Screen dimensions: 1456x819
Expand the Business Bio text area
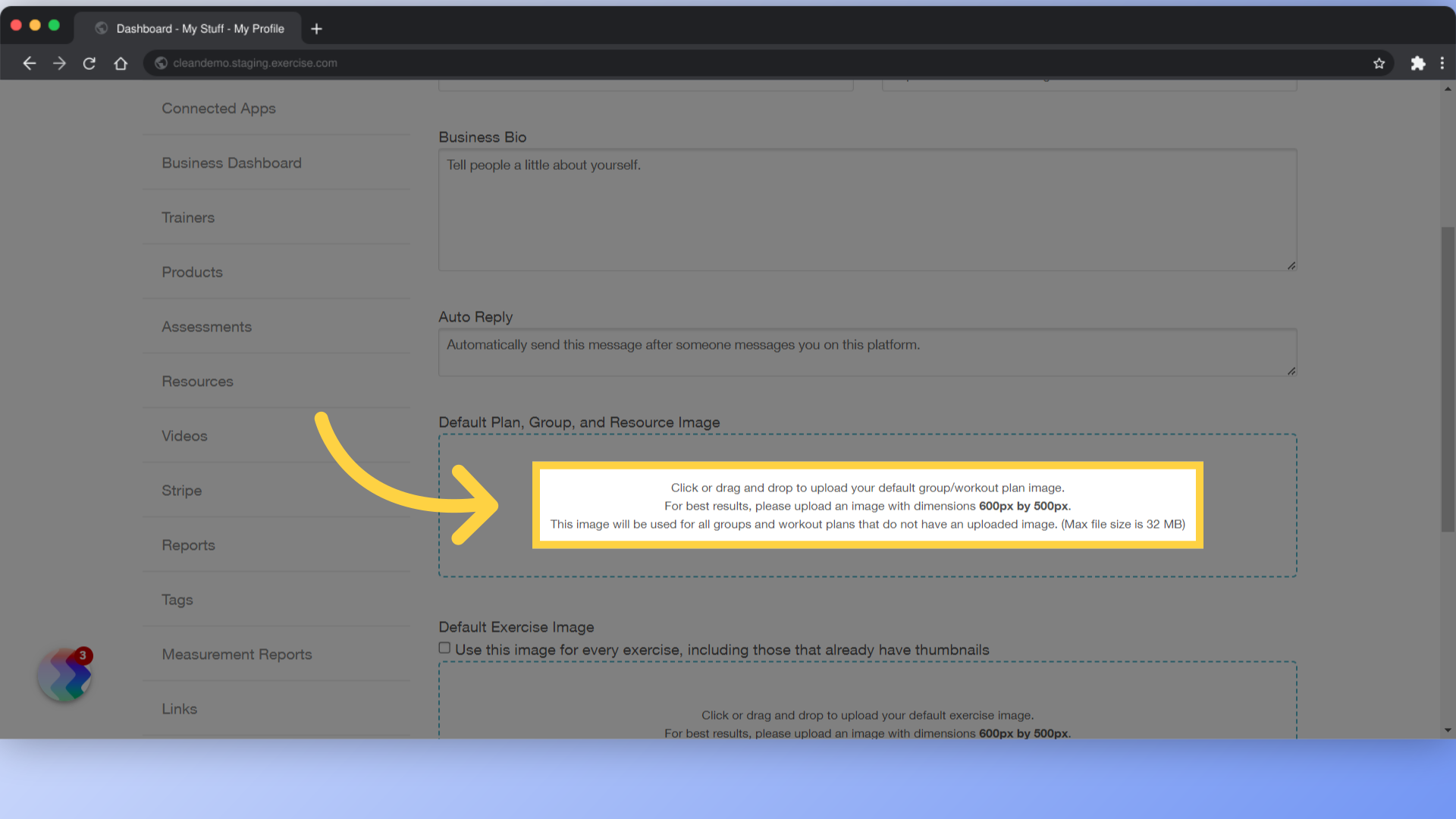1290,266
